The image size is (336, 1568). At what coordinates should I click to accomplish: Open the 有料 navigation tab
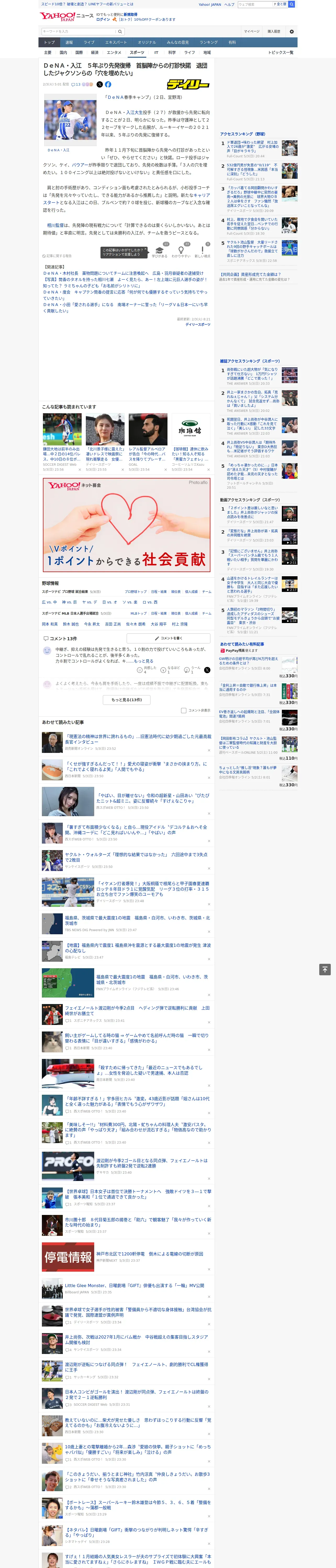(x=232, y=43)
